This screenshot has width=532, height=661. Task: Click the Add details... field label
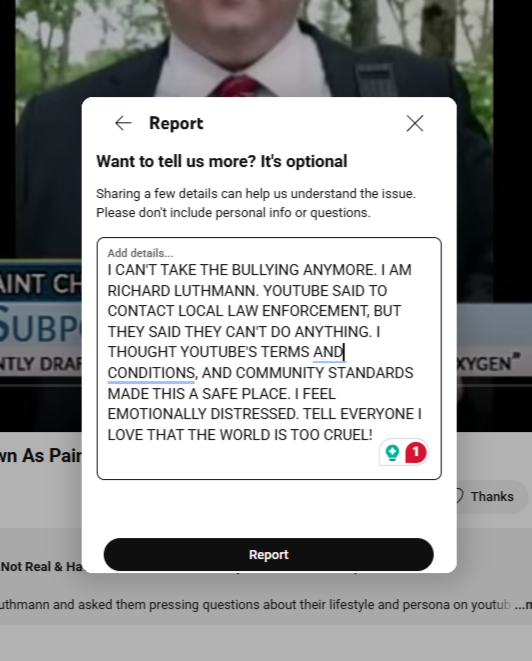click(x=140, y=253)
